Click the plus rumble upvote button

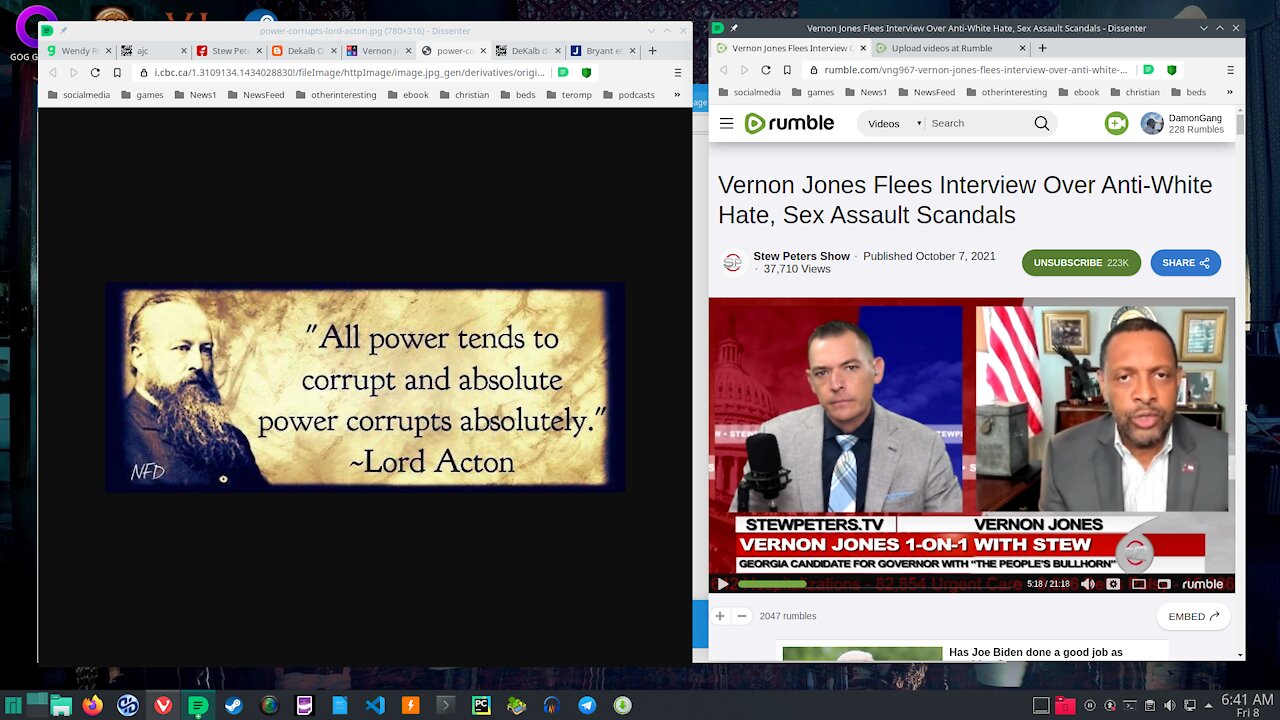[x=719, y=616]
